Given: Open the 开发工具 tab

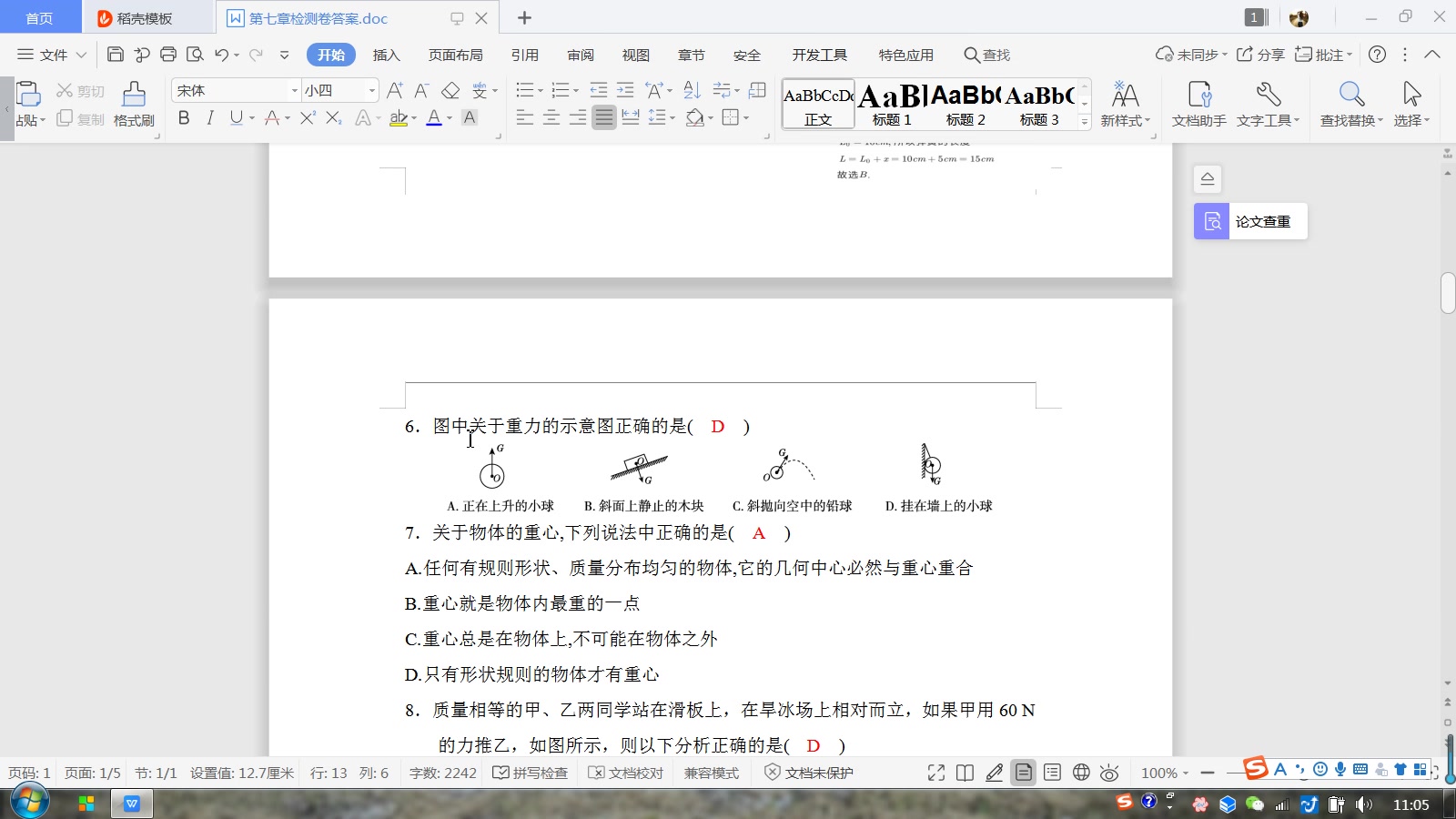Looking at the screenshot, I should 819,55.
